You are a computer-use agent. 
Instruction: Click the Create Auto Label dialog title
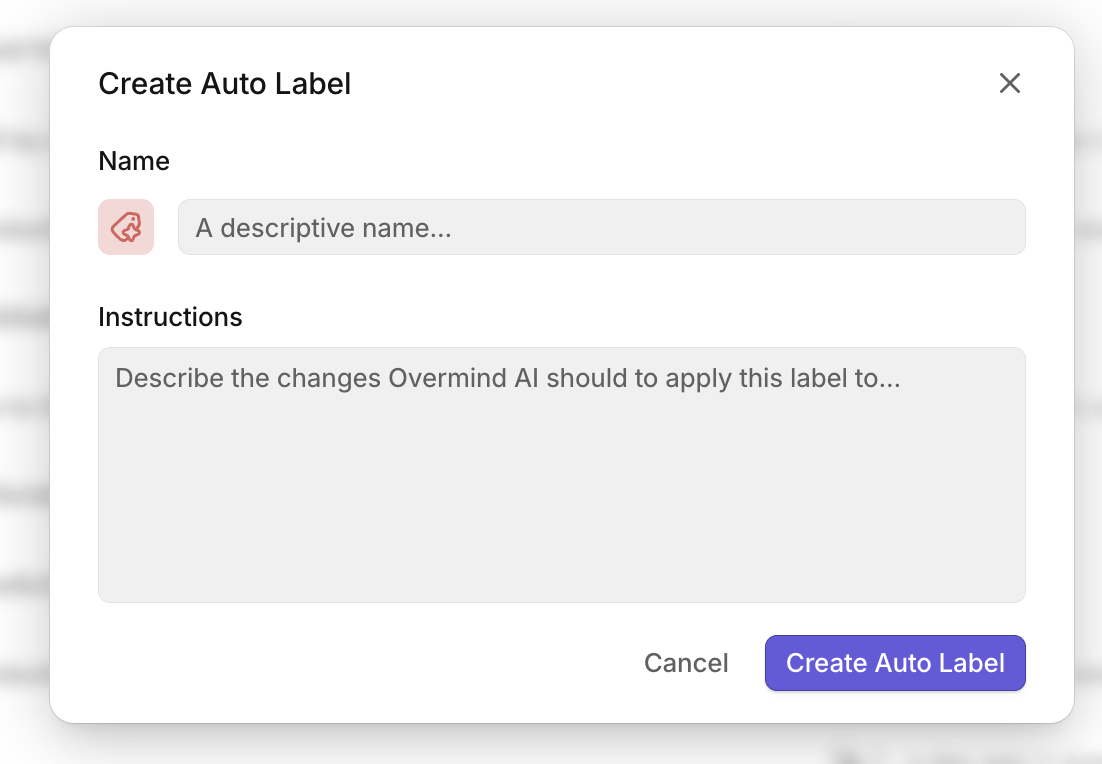(224, 83)
